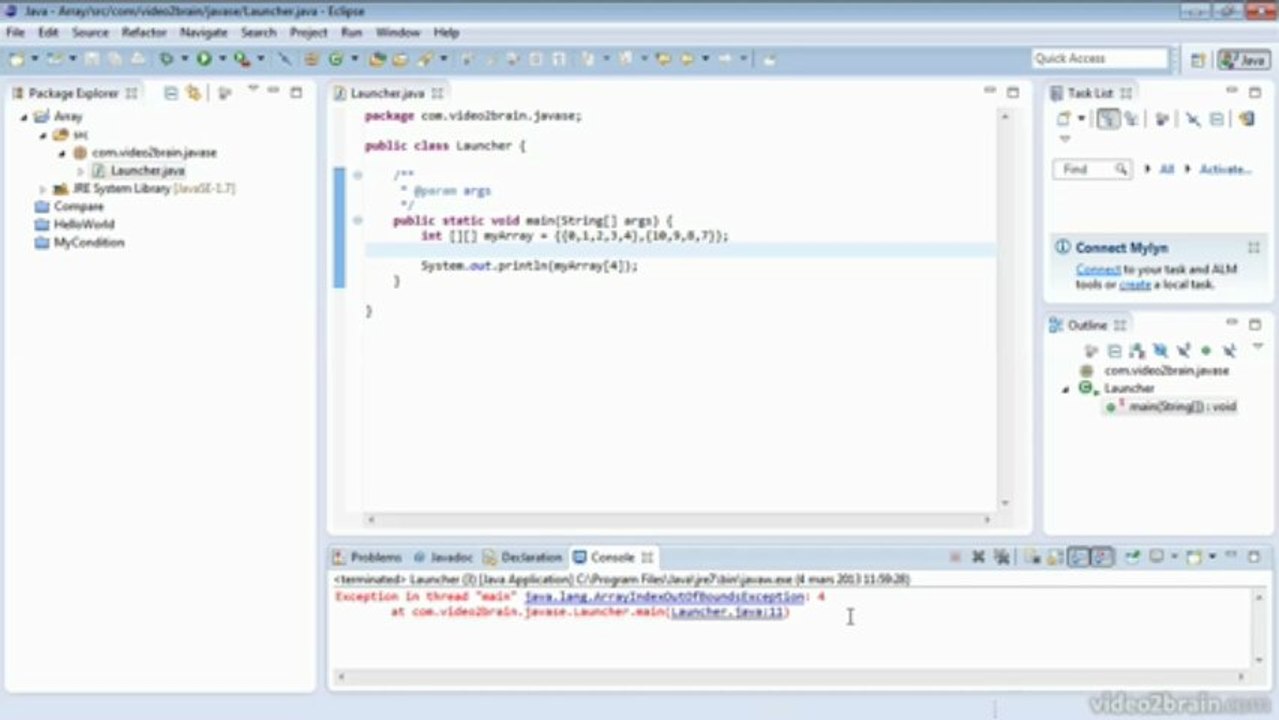Open the Navigate menu
Screen dimensions: 1279x720
[x=204, y=32]
